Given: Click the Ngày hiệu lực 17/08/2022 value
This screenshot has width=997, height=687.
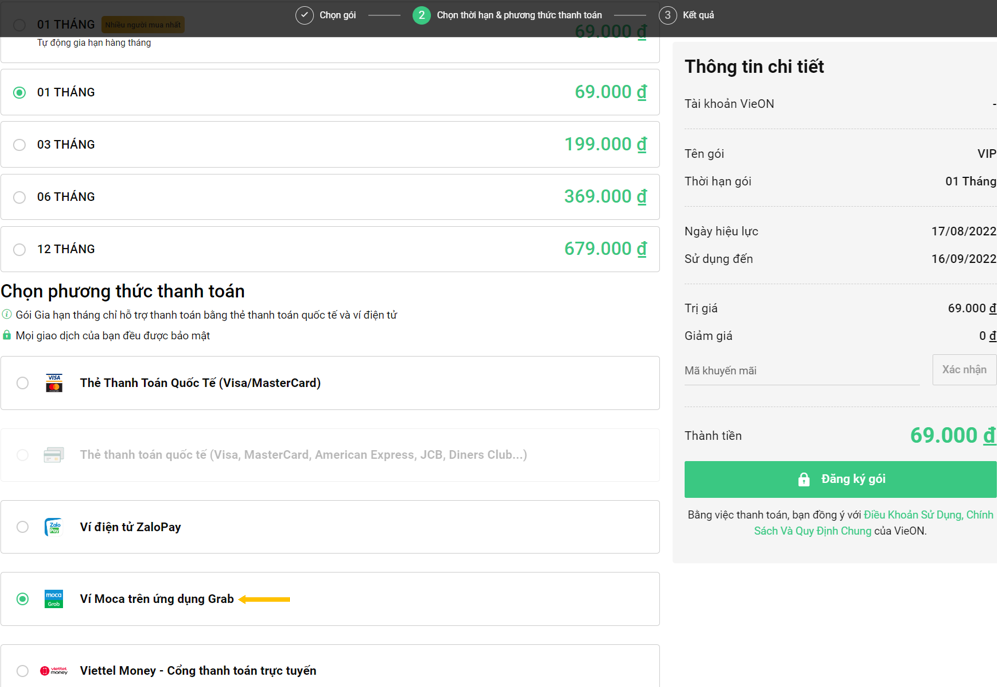Looking at the screenshot, I should (964, 231).
